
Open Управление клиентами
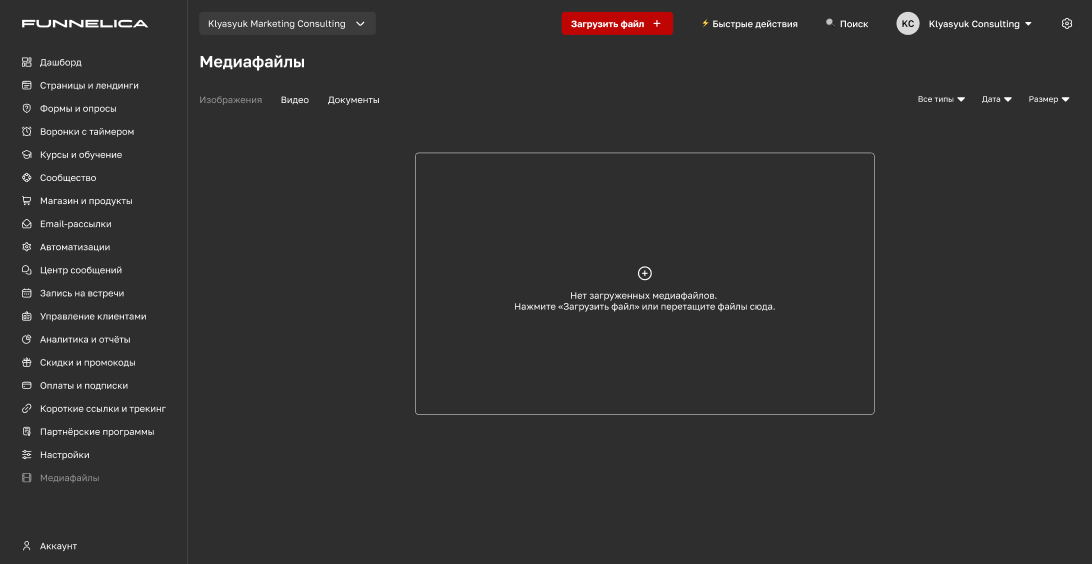(x=93, y=316)
